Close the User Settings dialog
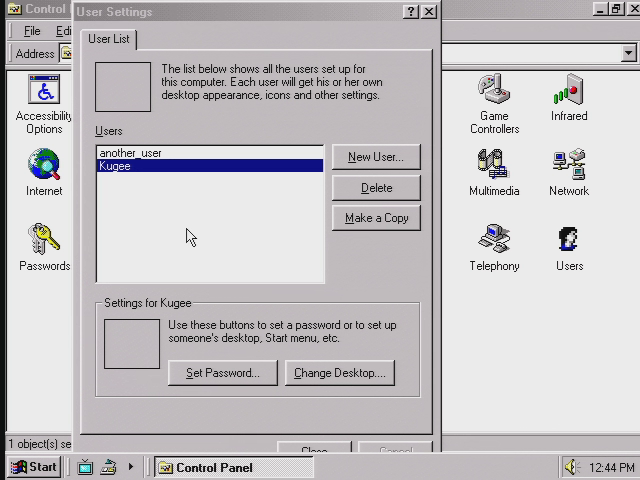The height and width of the screenshot is (480, 640). (x=429, y=11)
